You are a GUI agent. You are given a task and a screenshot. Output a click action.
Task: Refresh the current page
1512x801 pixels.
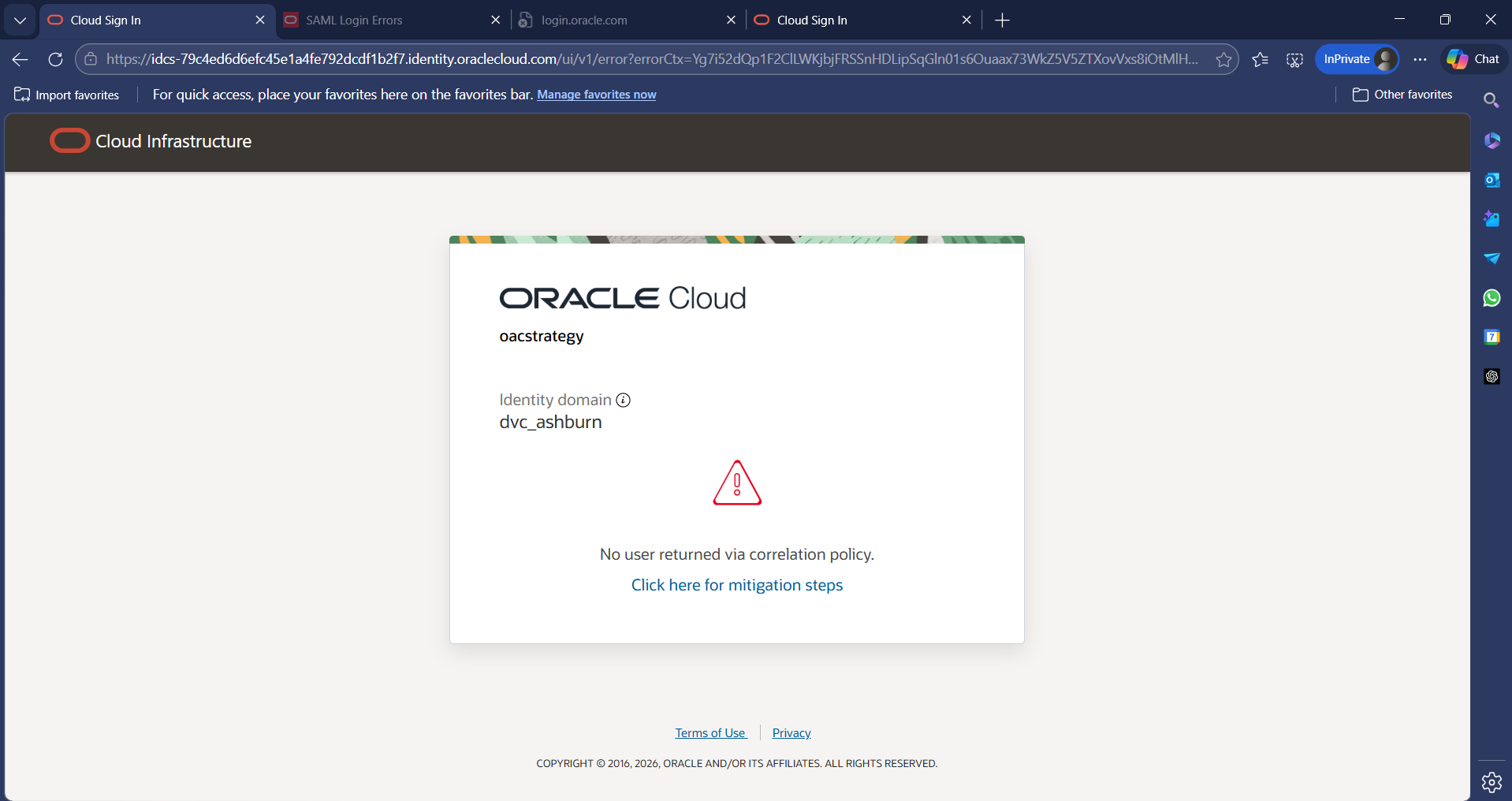[x=55, y=59]
